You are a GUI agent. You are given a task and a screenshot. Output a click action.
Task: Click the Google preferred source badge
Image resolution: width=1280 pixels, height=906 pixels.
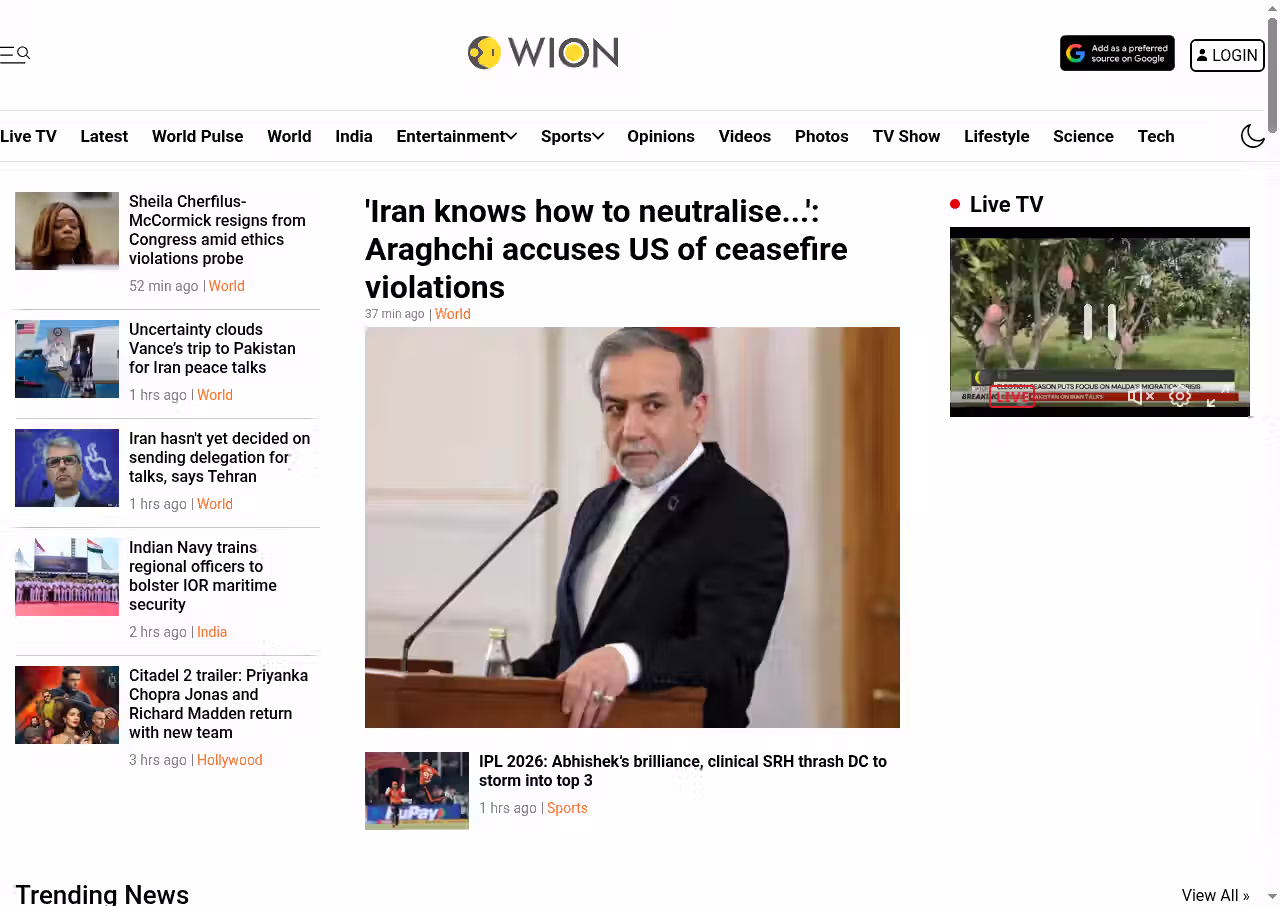pos(1117,54)
